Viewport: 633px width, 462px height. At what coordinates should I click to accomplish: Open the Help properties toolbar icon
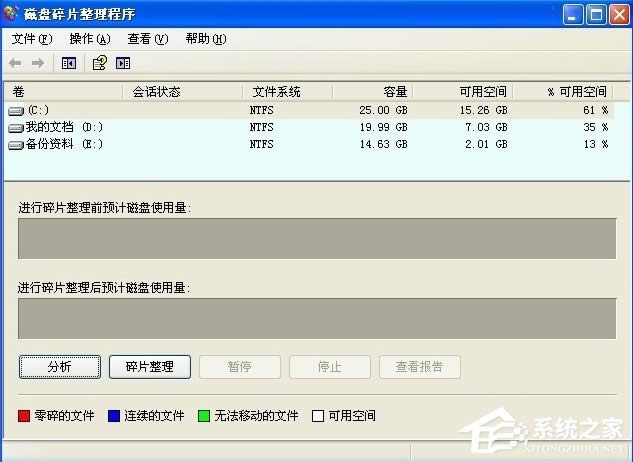coord(99,63)
